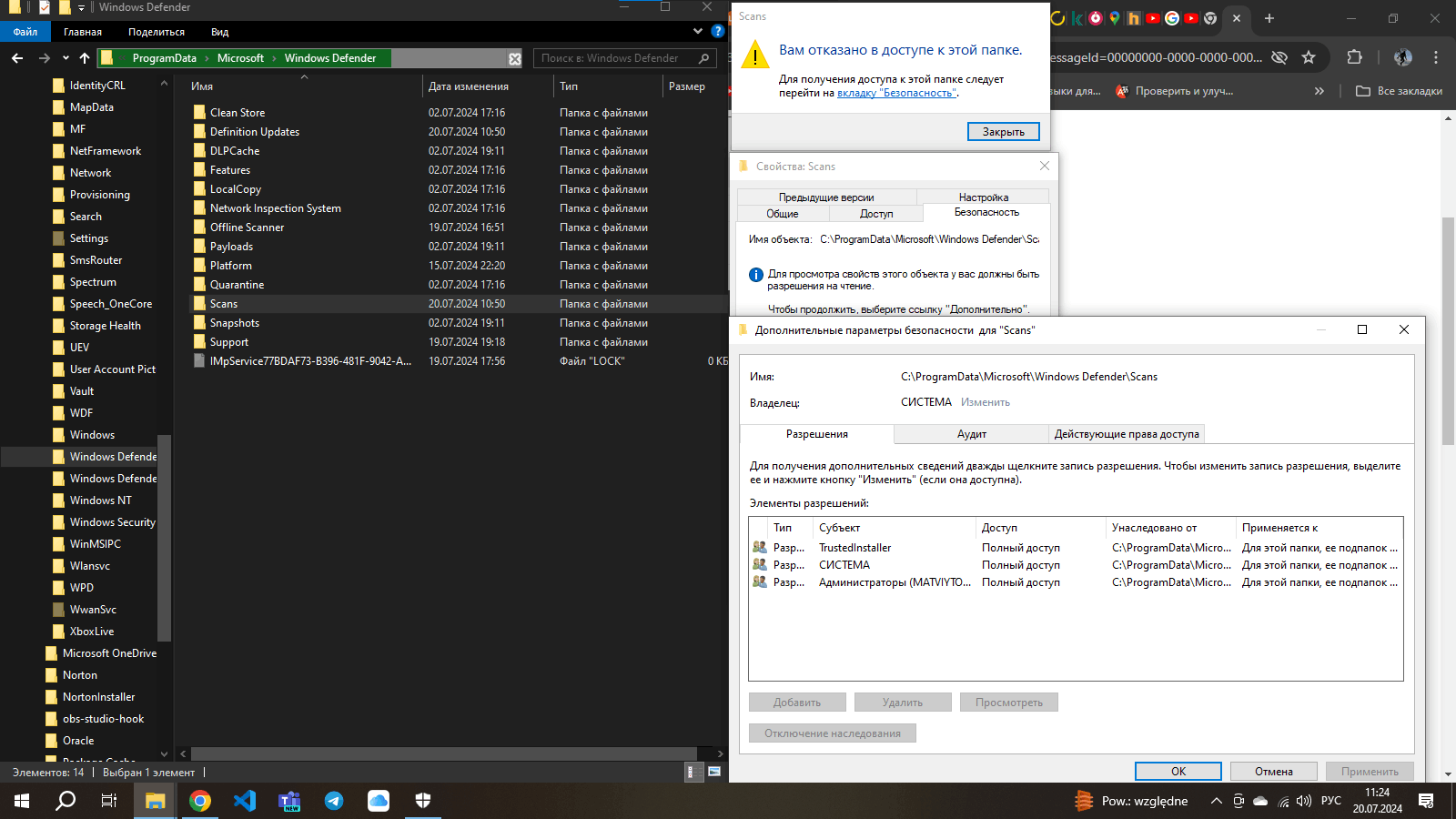The height and width of the screenshot is (819, 1456).
Task: Open the Windows Start menu
Action: 22,801
